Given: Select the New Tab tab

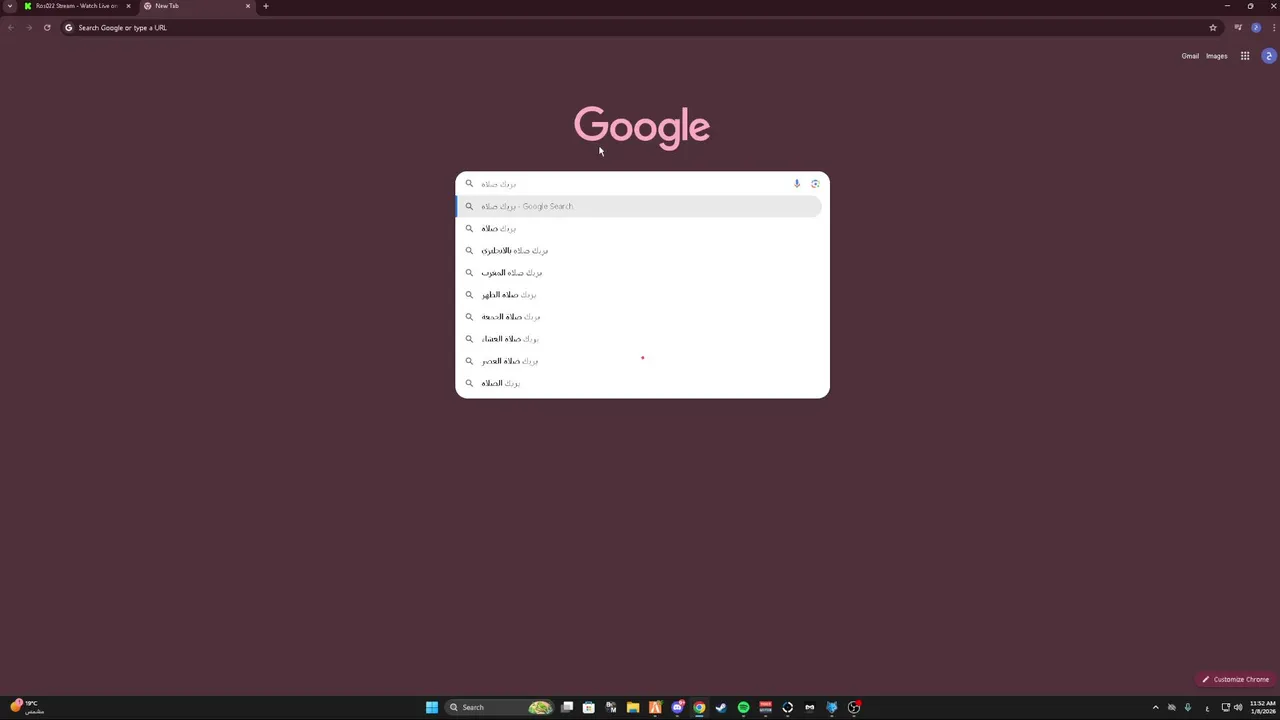Looking at the screenshot, I should pyautogui.click(x=196, y=6).
